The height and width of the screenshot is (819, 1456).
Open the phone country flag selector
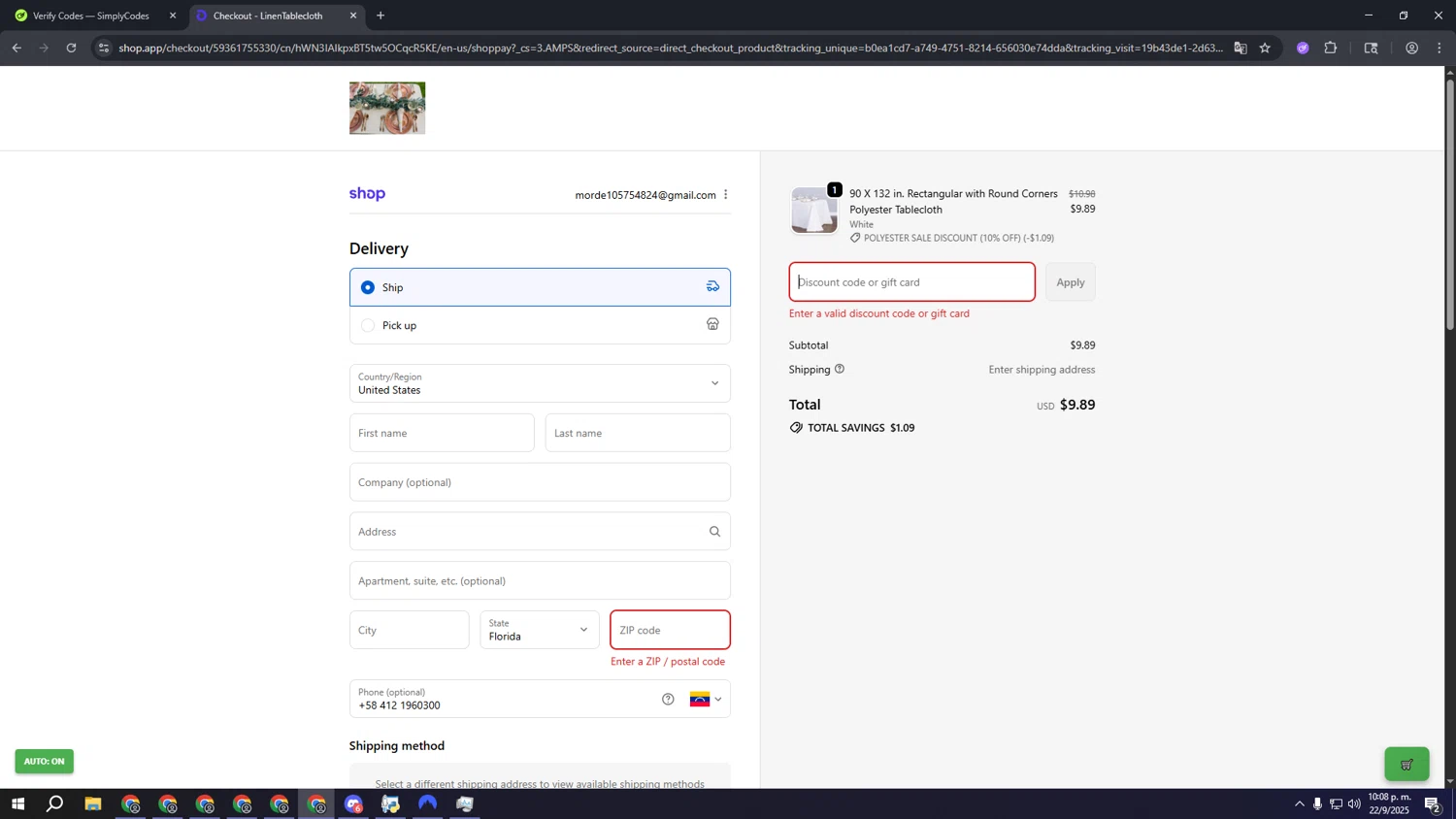(706, 700)
